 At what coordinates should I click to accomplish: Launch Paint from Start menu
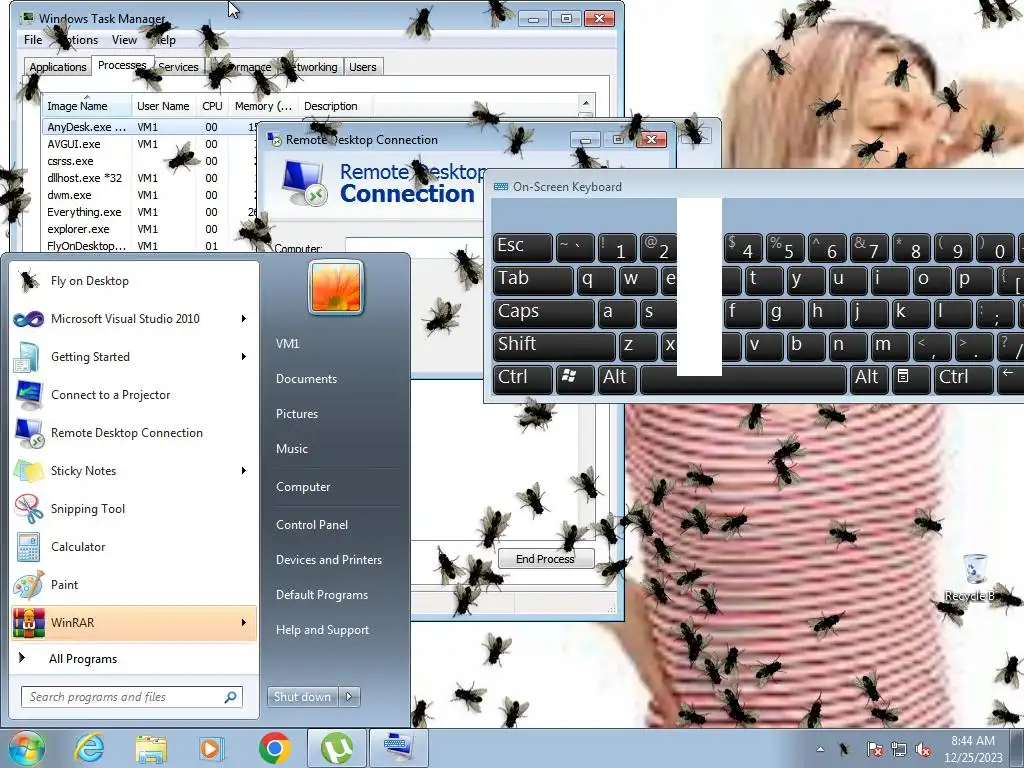134,584
